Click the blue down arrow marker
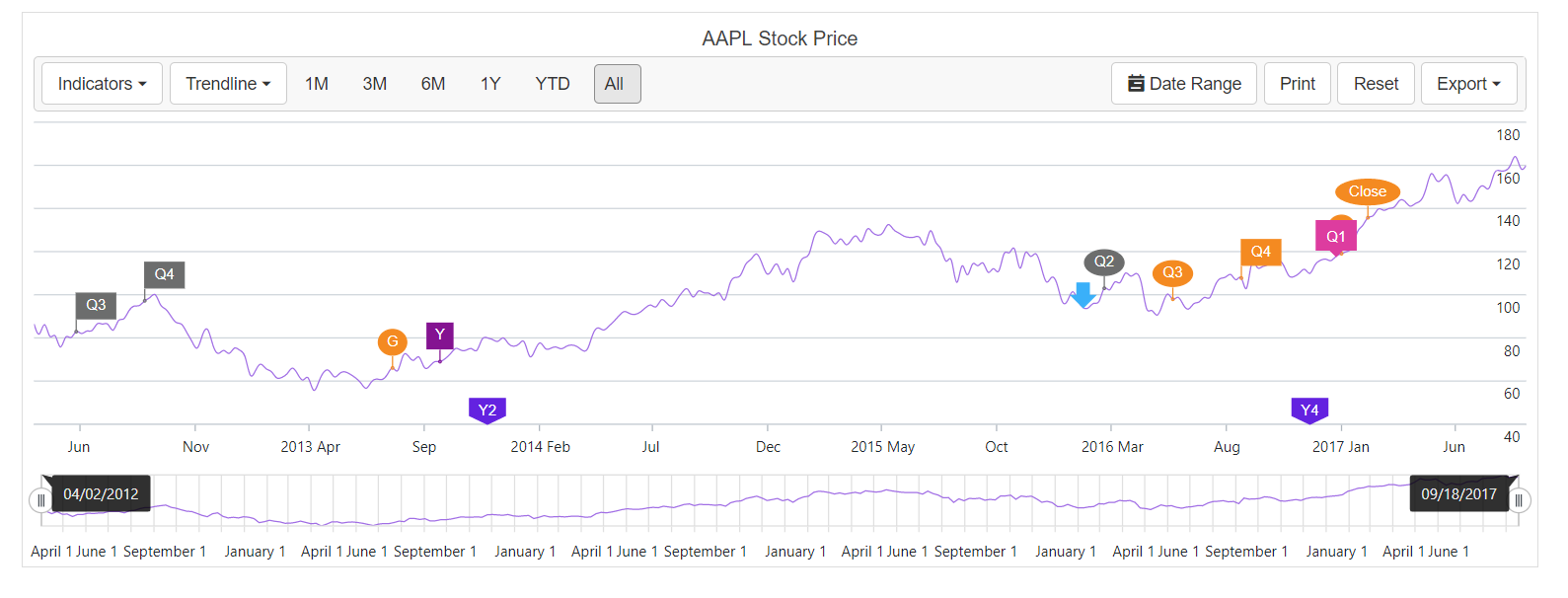Viewport: 1568px width, 598px height. coord(1083,295)
